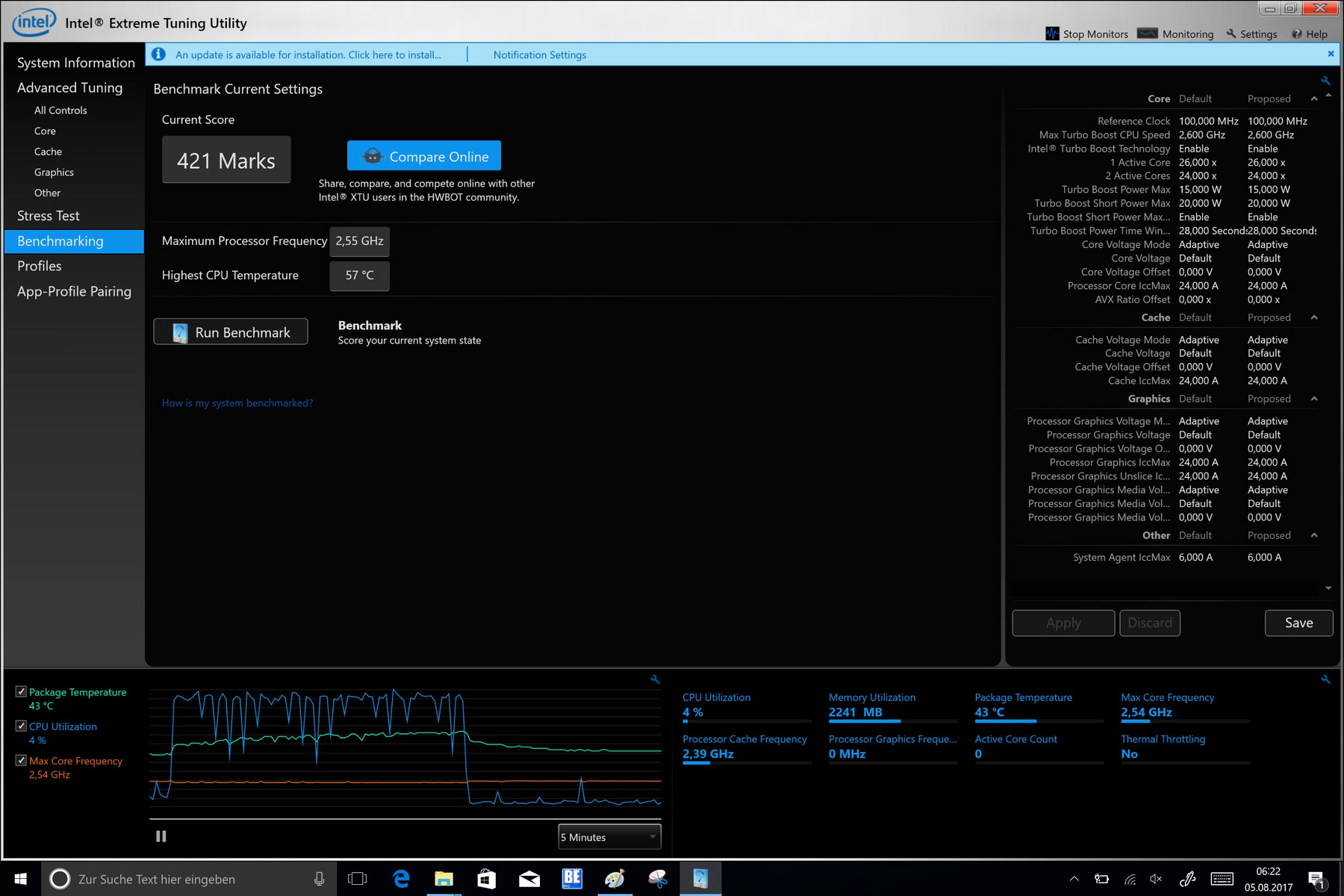Click Compare Online button
The image size is (1344, 896).
pos(424,156)
